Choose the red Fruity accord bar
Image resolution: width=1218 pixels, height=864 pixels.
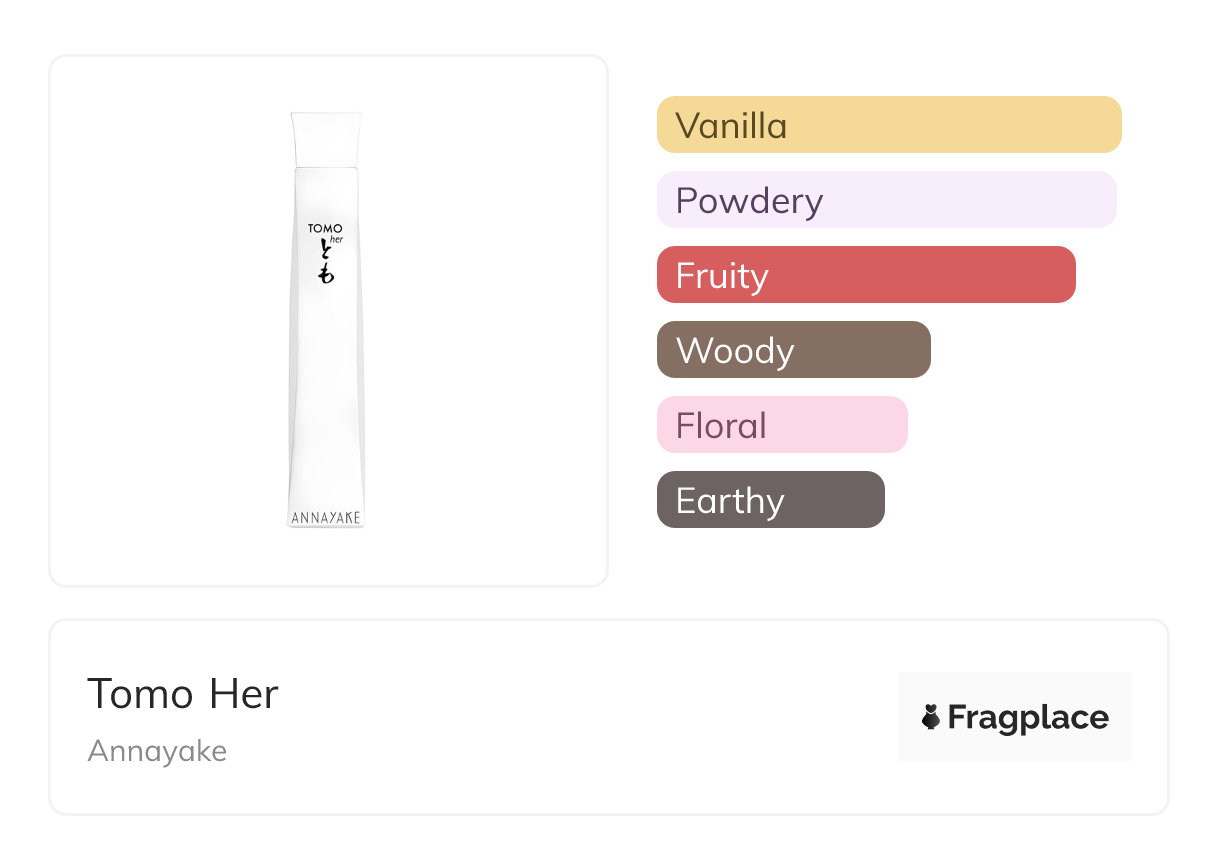click(865, 275)
